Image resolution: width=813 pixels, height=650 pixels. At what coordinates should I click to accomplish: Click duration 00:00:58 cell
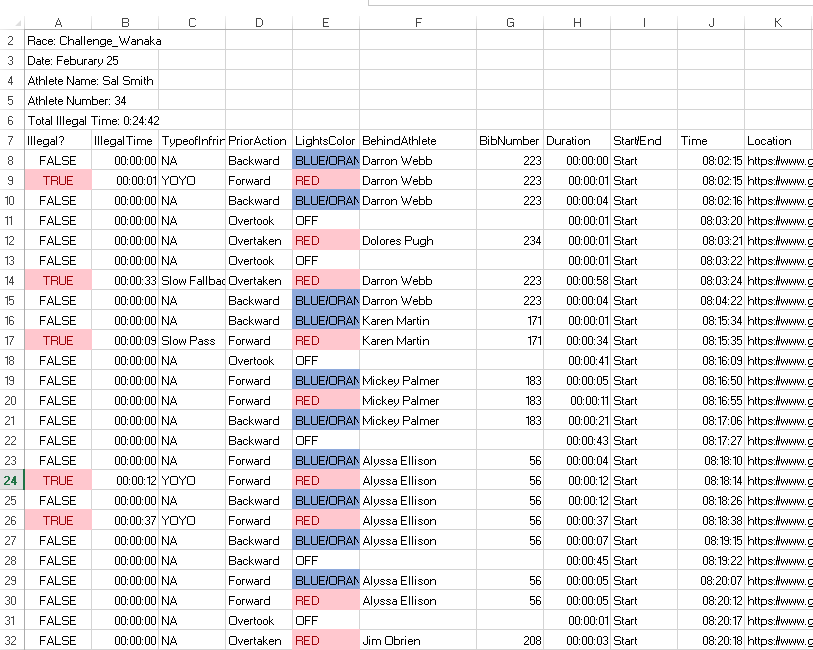coord(577,280)
